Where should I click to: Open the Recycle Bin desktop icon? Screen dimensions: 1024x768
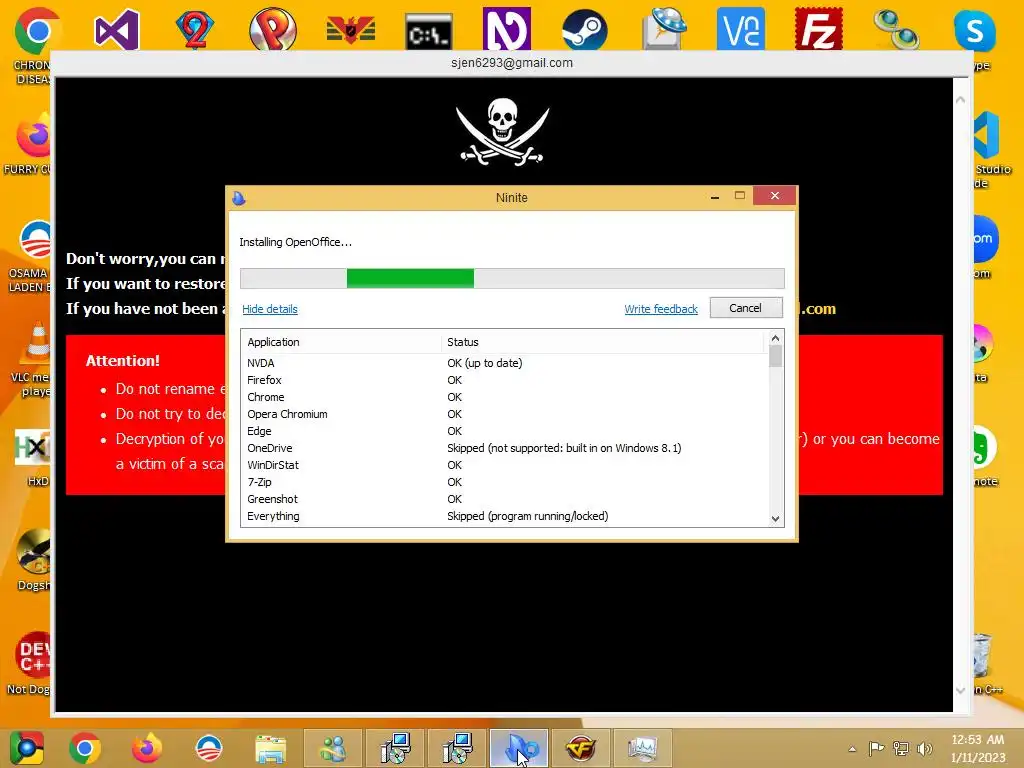[982, 656]
